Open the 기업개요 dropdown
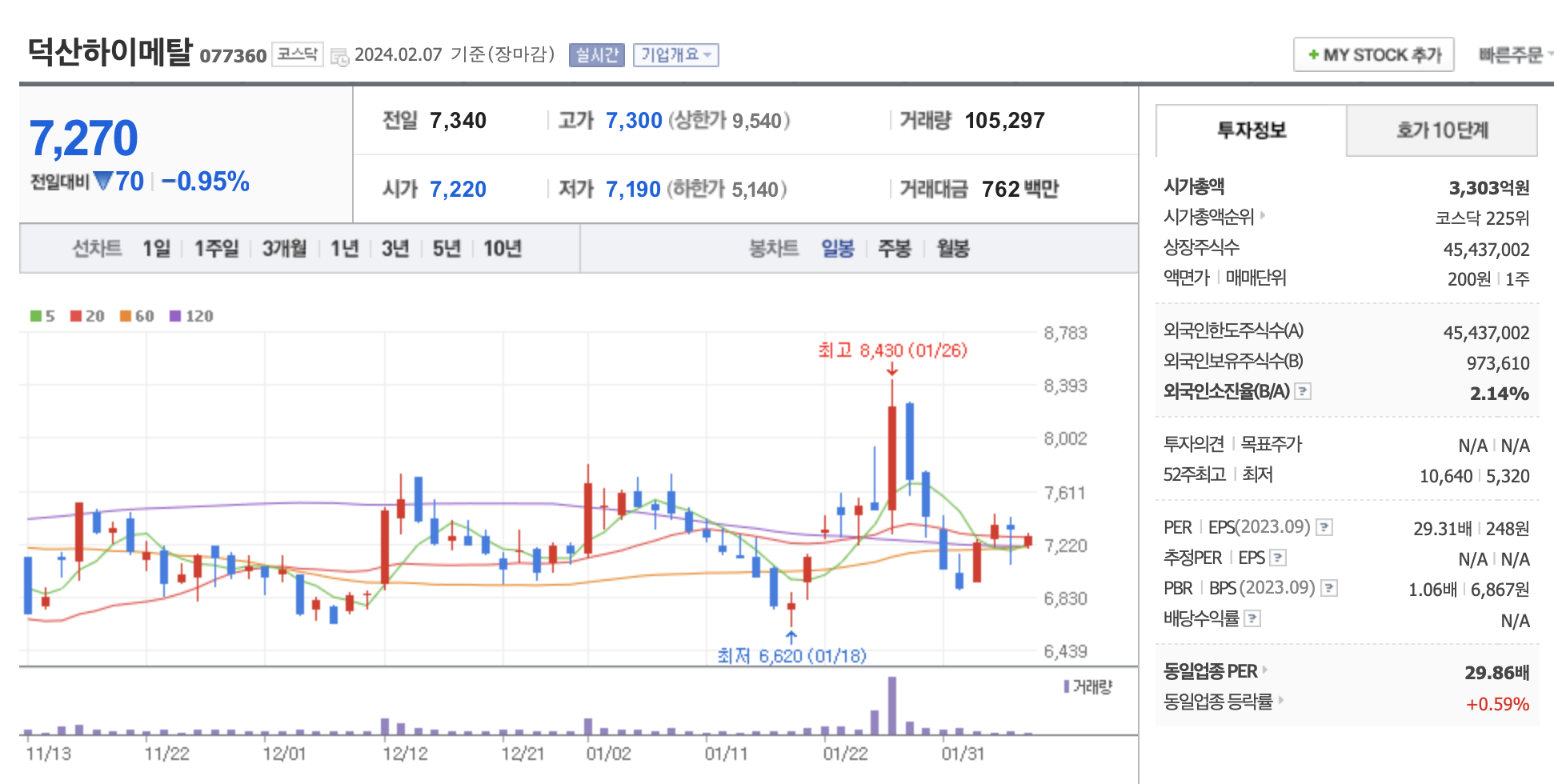The image size is (1554, 784). coord(676,55)
